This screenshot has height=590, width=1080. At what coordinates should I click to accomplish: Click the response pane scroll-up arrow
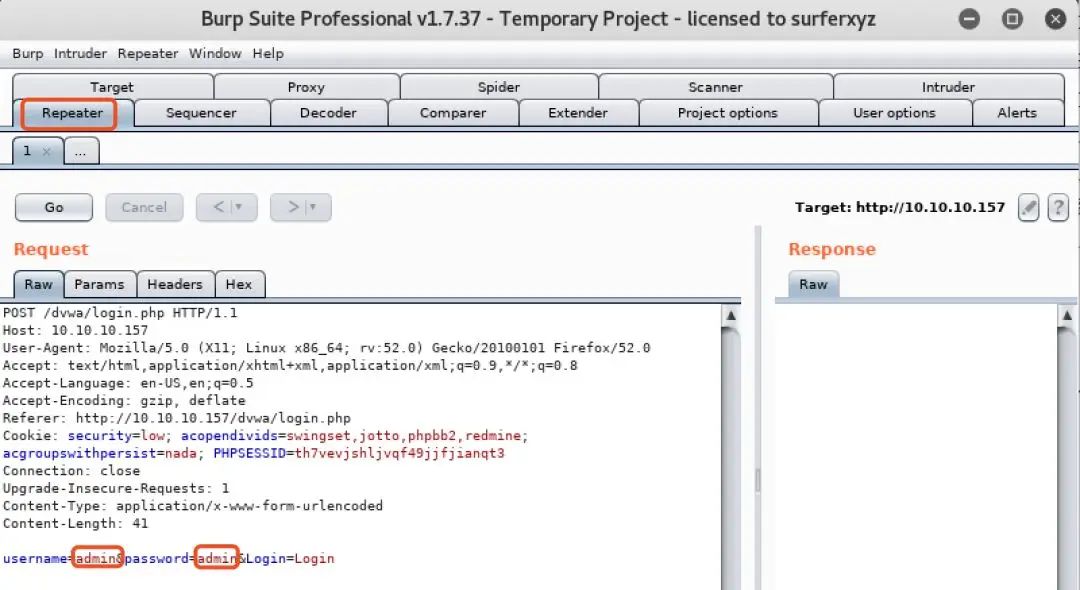click(x=1067, y=315)
